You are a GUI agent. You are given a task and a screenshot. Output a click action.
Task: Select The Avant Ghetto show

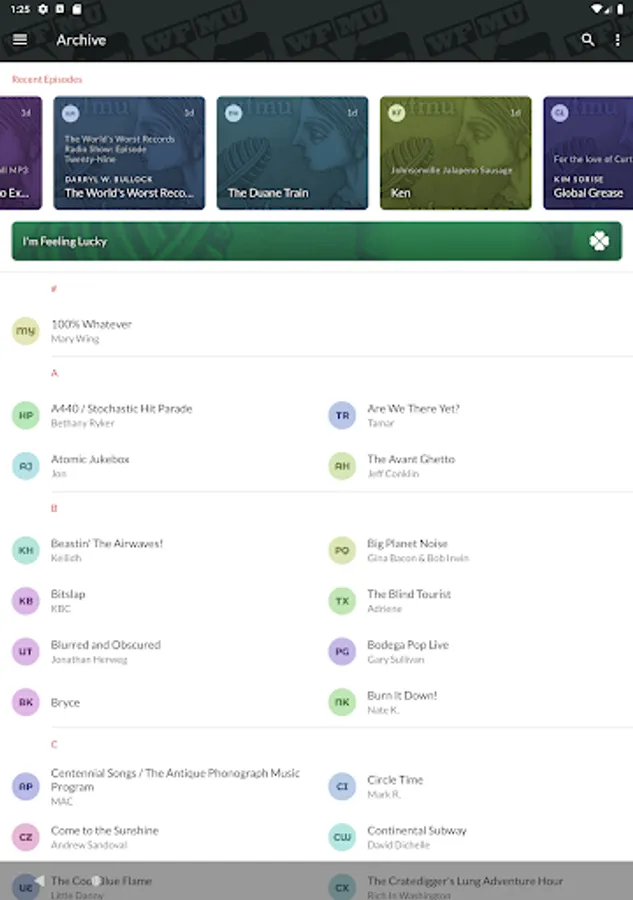click(475, 466)
